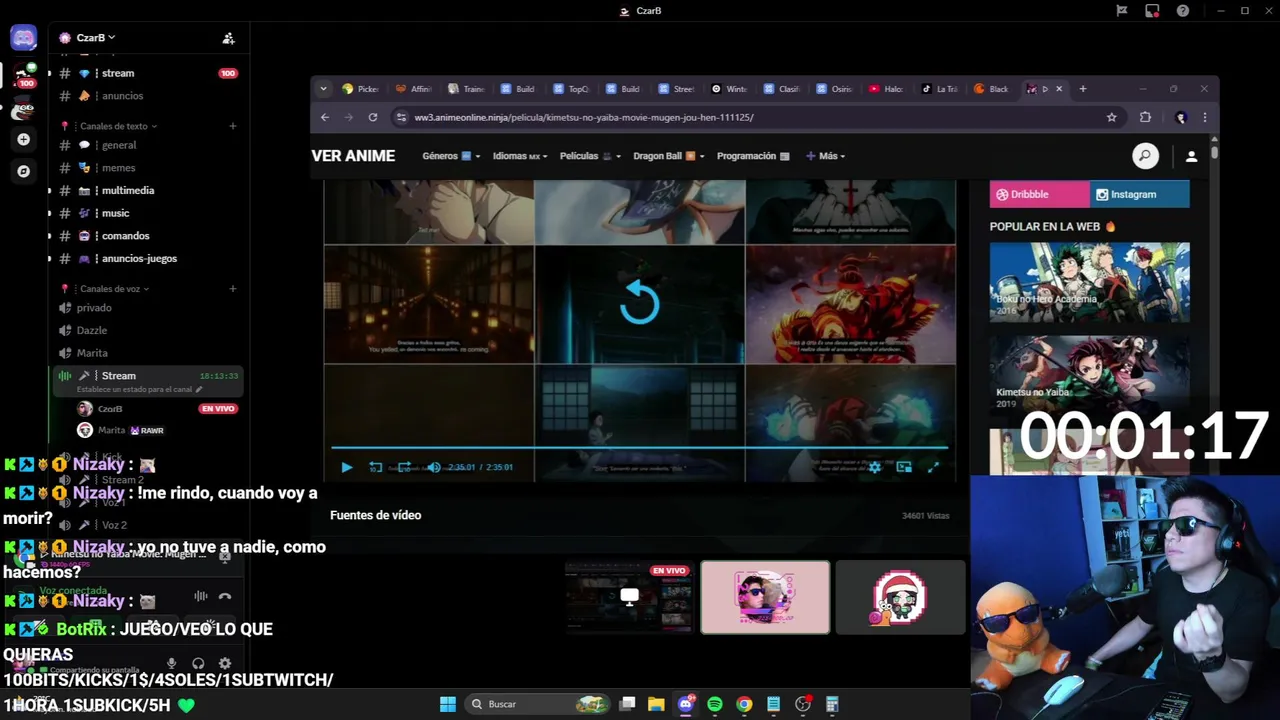Click the VER ANIME site logo
The height and width of the screenshot is (720, 1280).
pyautogui.click(x=353, y=156)
